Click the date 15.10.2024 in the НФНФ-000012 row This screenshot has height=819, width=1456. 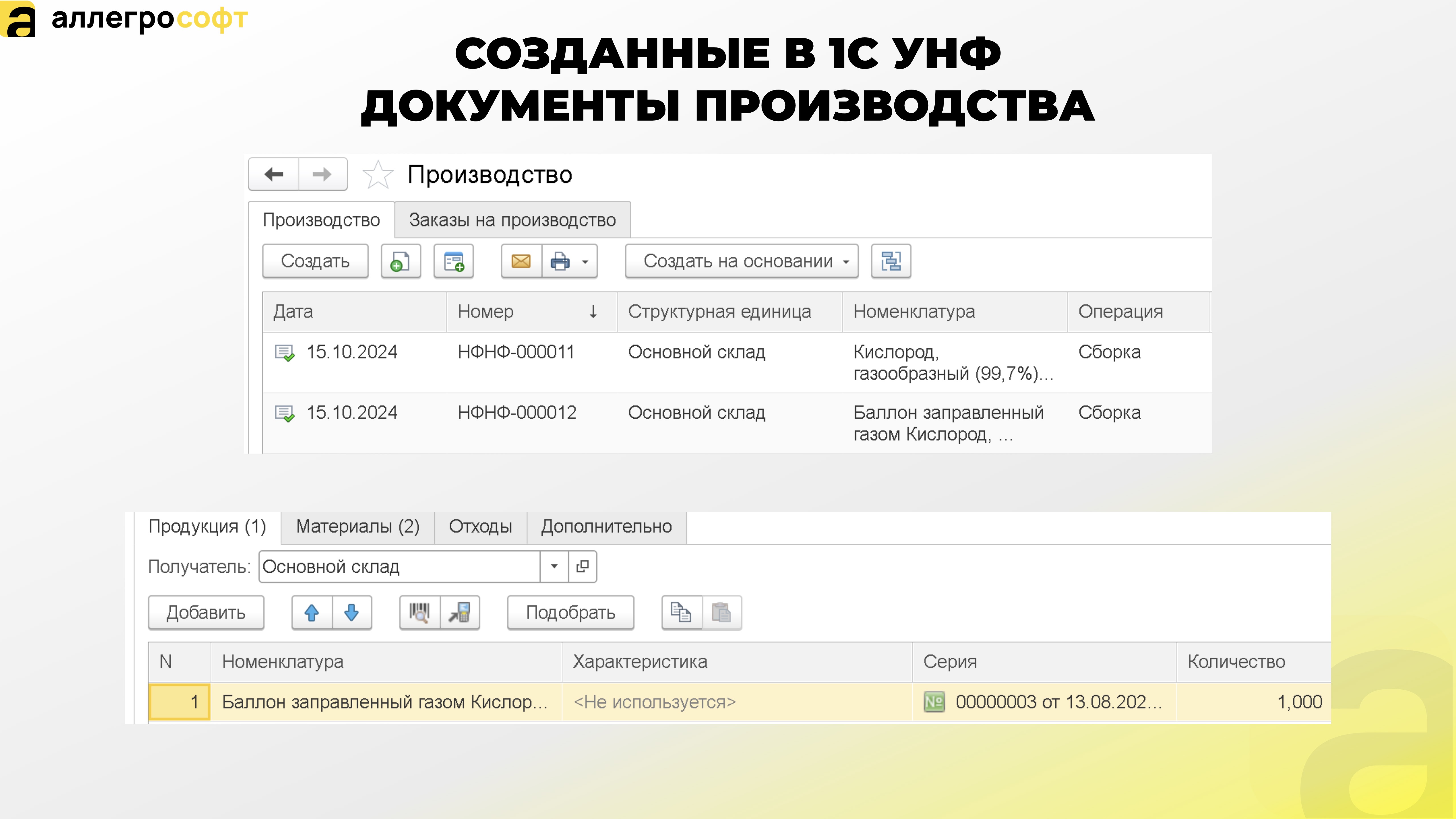(x=351, y=413)
